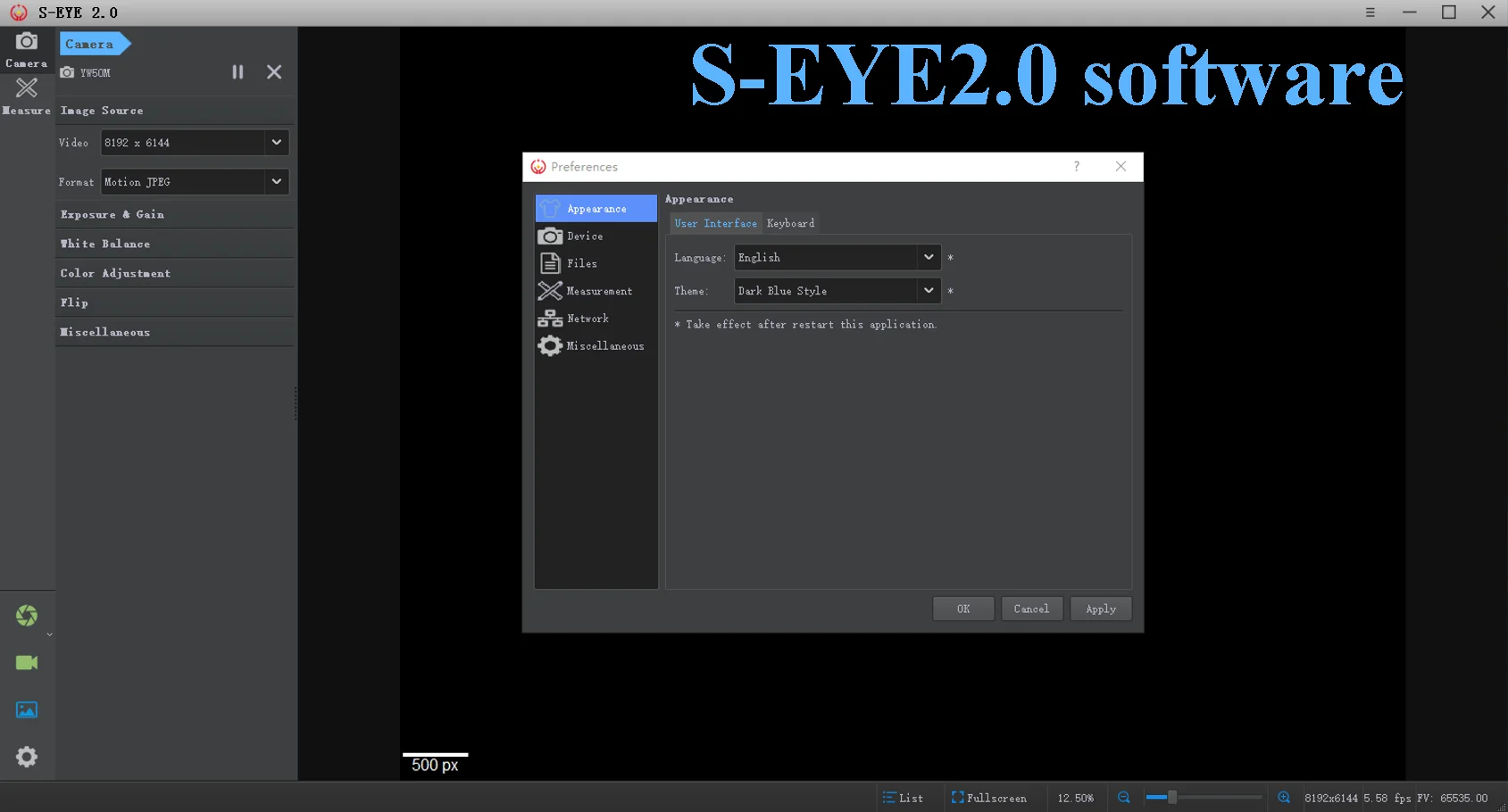Start video recording from sidebar

[27, 662]
